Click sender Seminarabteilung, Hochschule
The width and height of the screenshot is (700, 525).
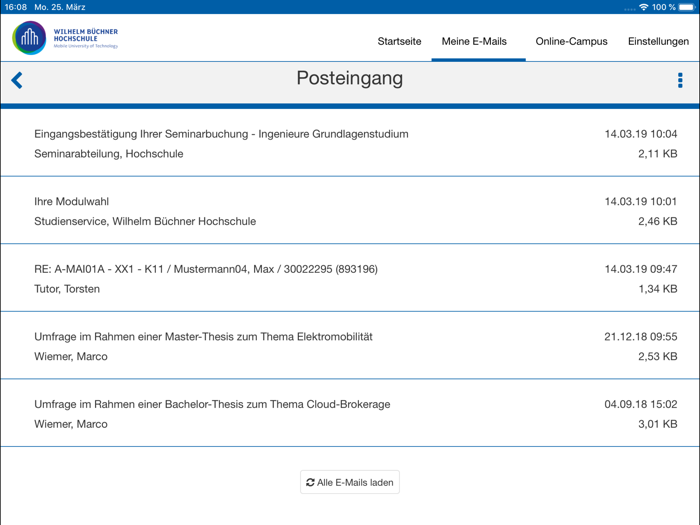[108, 154]
